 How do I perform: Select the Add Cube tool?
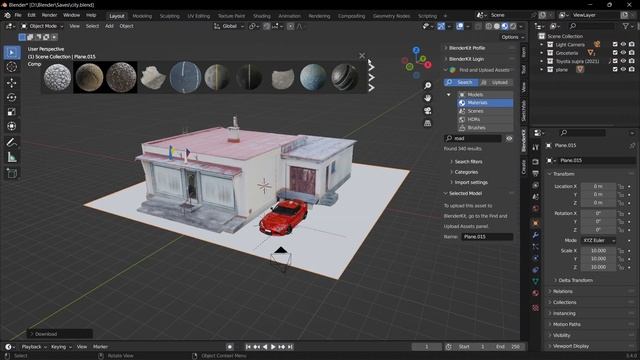(12, 173)
